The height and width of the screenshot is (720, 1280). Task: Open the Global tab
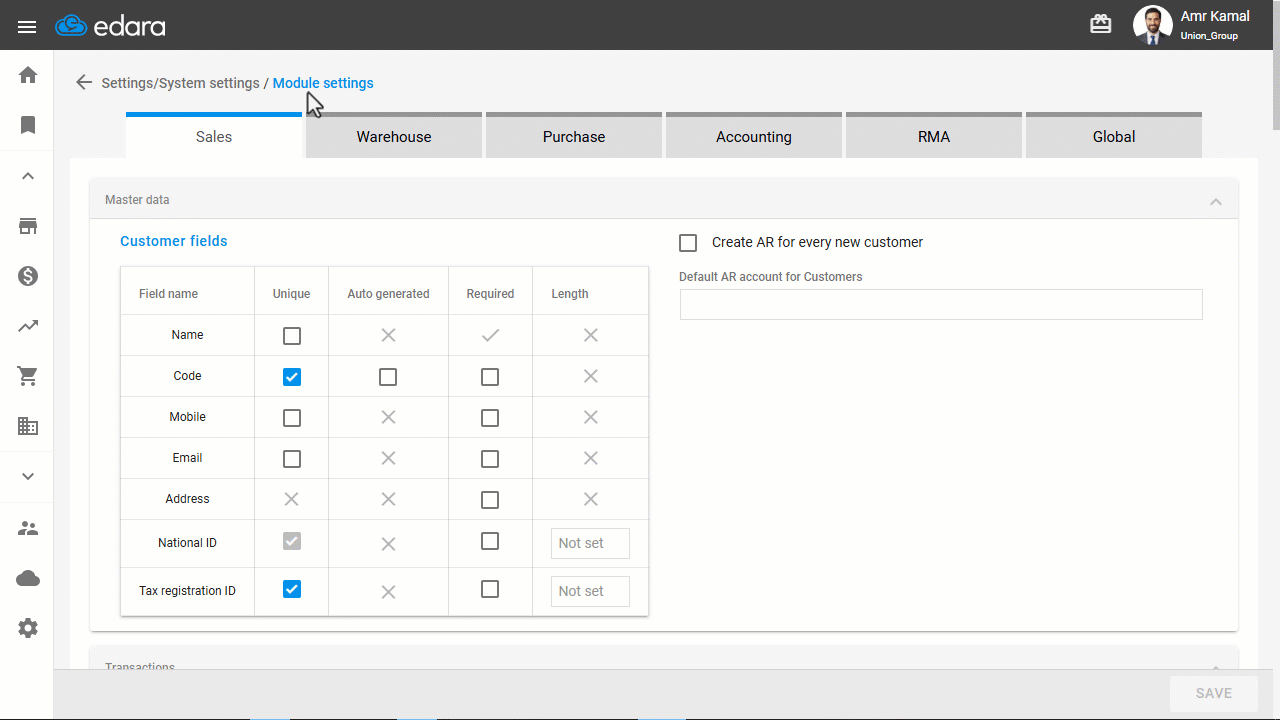tap(1114, 135)
